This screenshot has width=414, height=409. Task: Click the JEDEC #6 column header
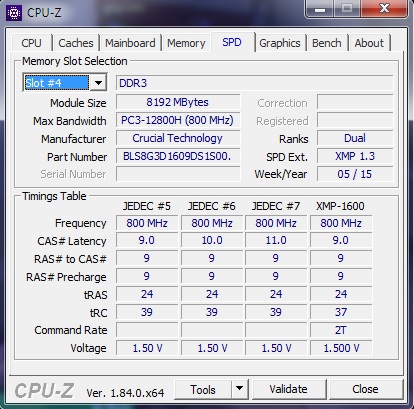(212, 206)
